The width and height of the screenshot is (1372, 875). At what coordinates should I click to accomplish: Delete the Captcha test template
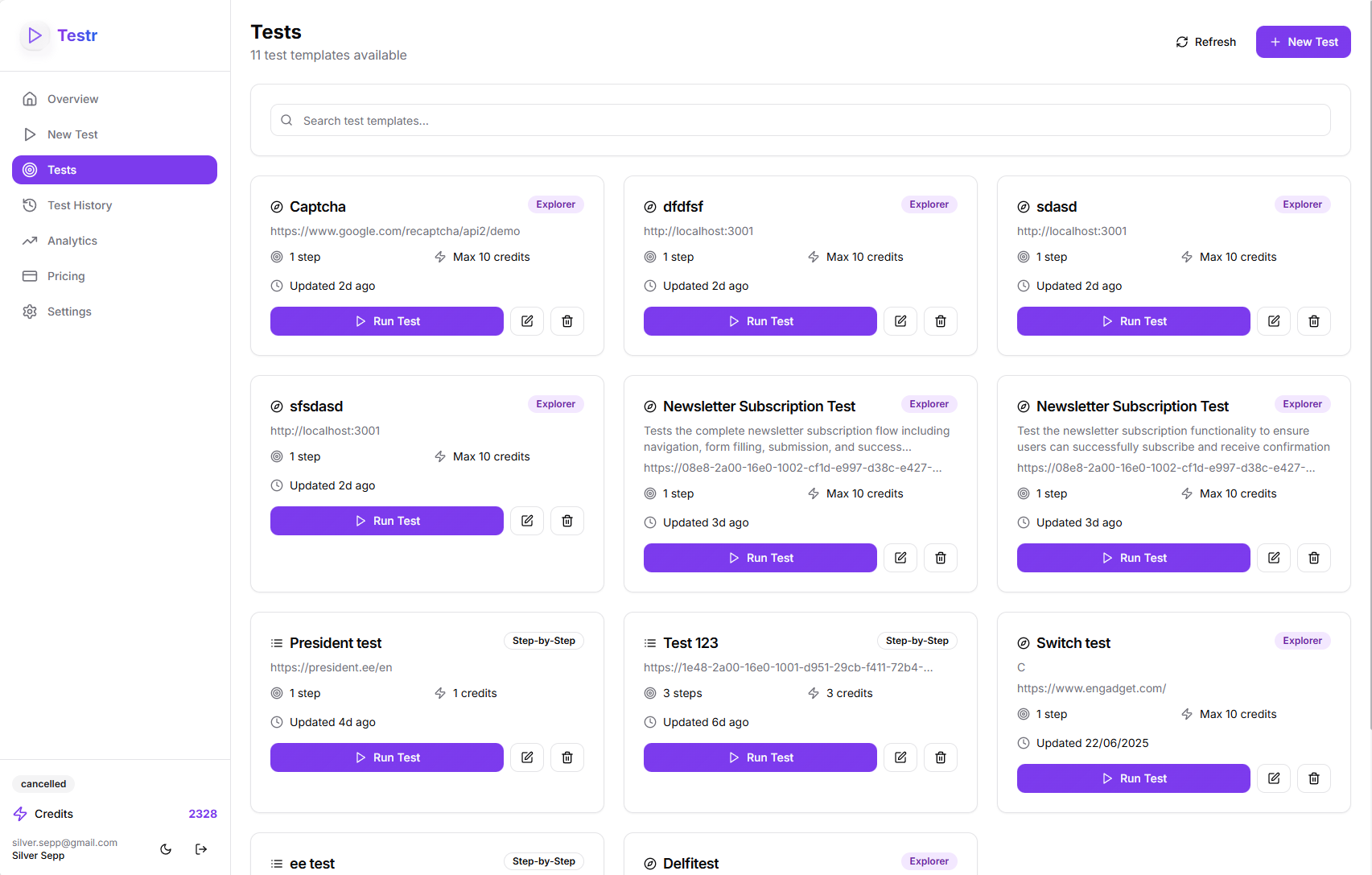point(567,321)
